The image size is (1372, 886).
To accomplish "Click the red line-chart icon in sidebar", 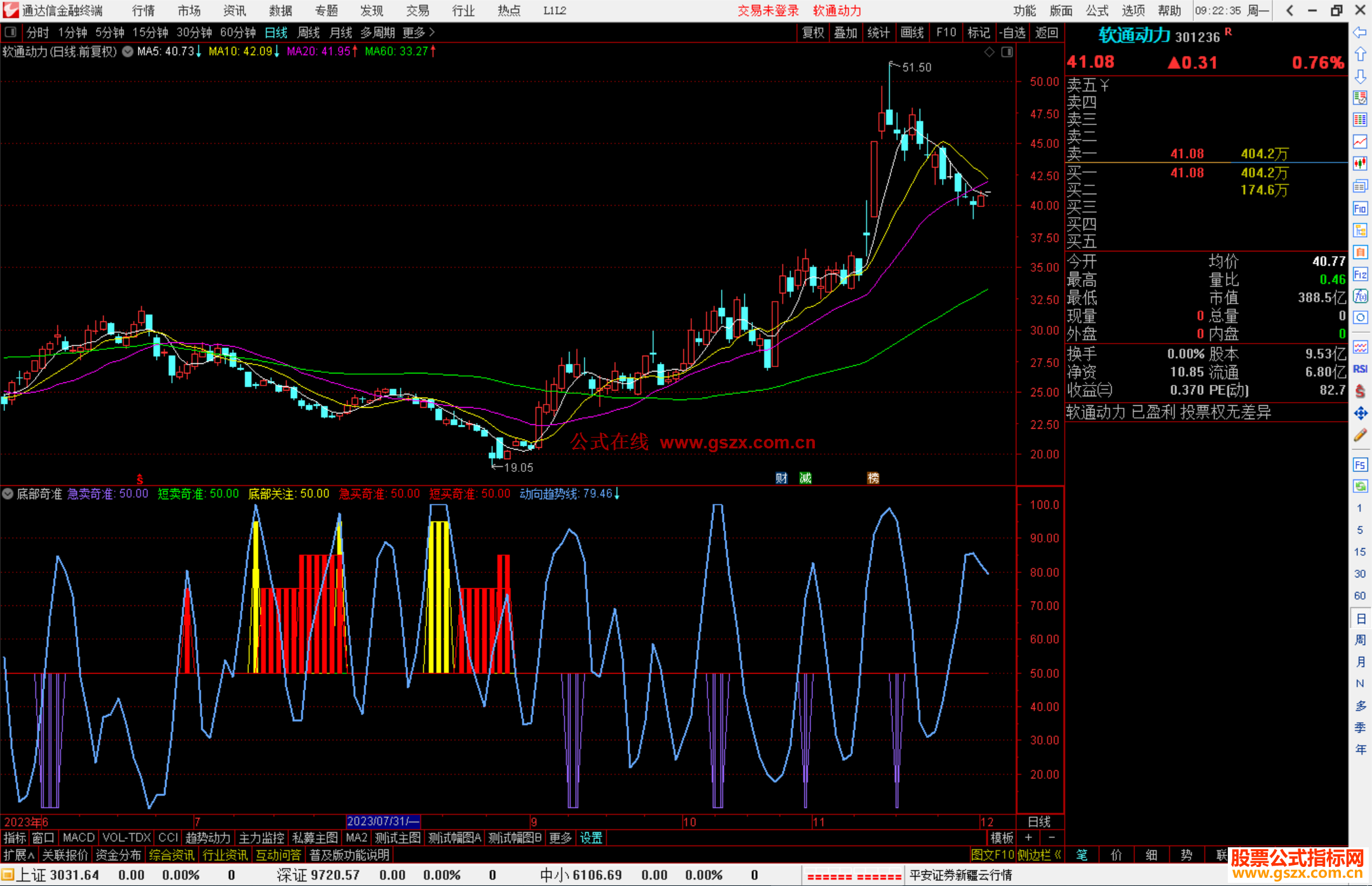I will click(x=1360, y=142).
